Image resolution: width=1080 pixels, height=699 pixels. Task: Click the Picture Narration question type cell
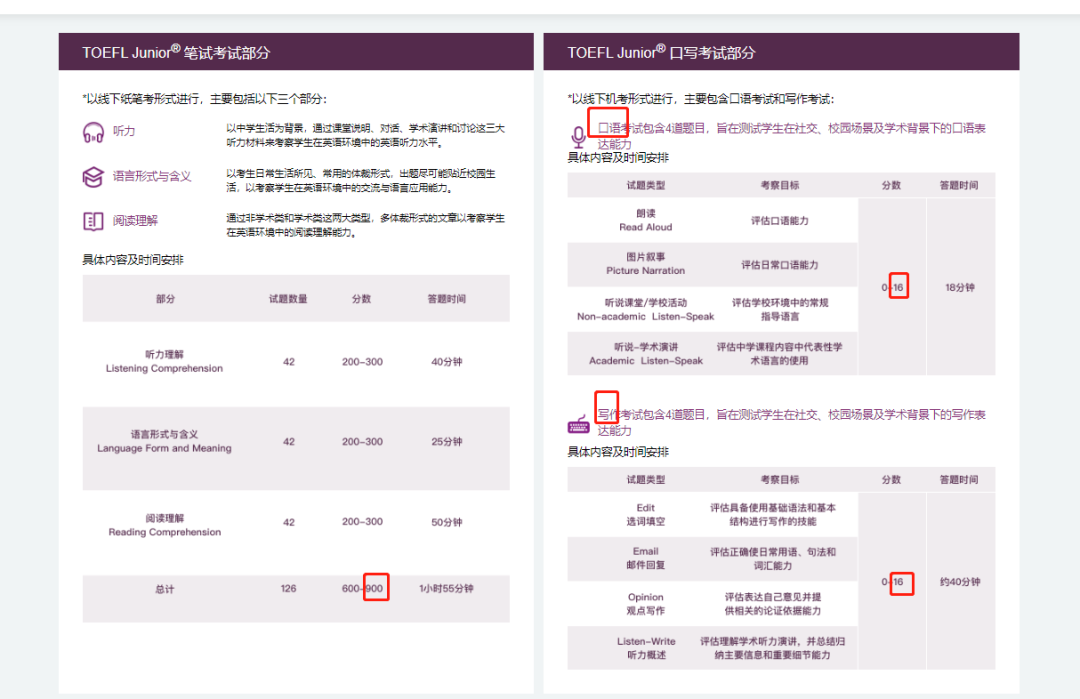pos(646,264)
